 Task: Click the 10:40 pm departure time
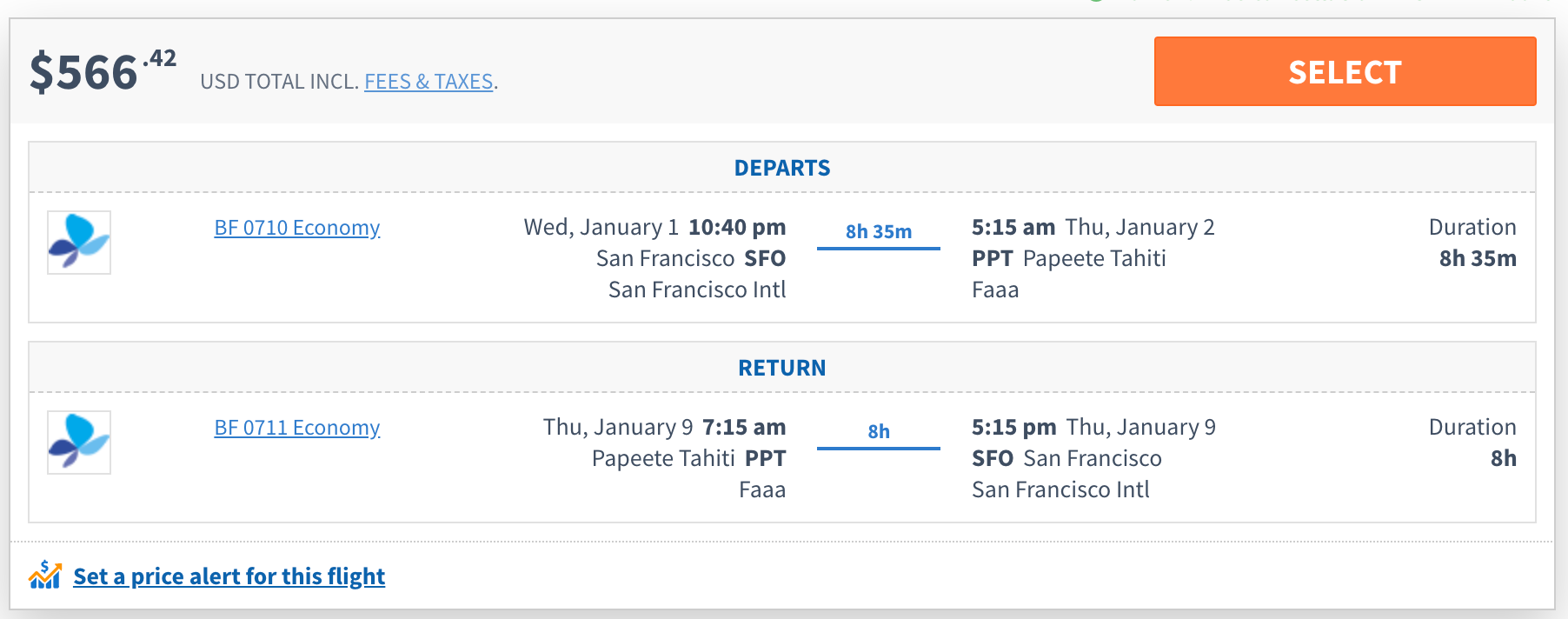pos(736,227)
